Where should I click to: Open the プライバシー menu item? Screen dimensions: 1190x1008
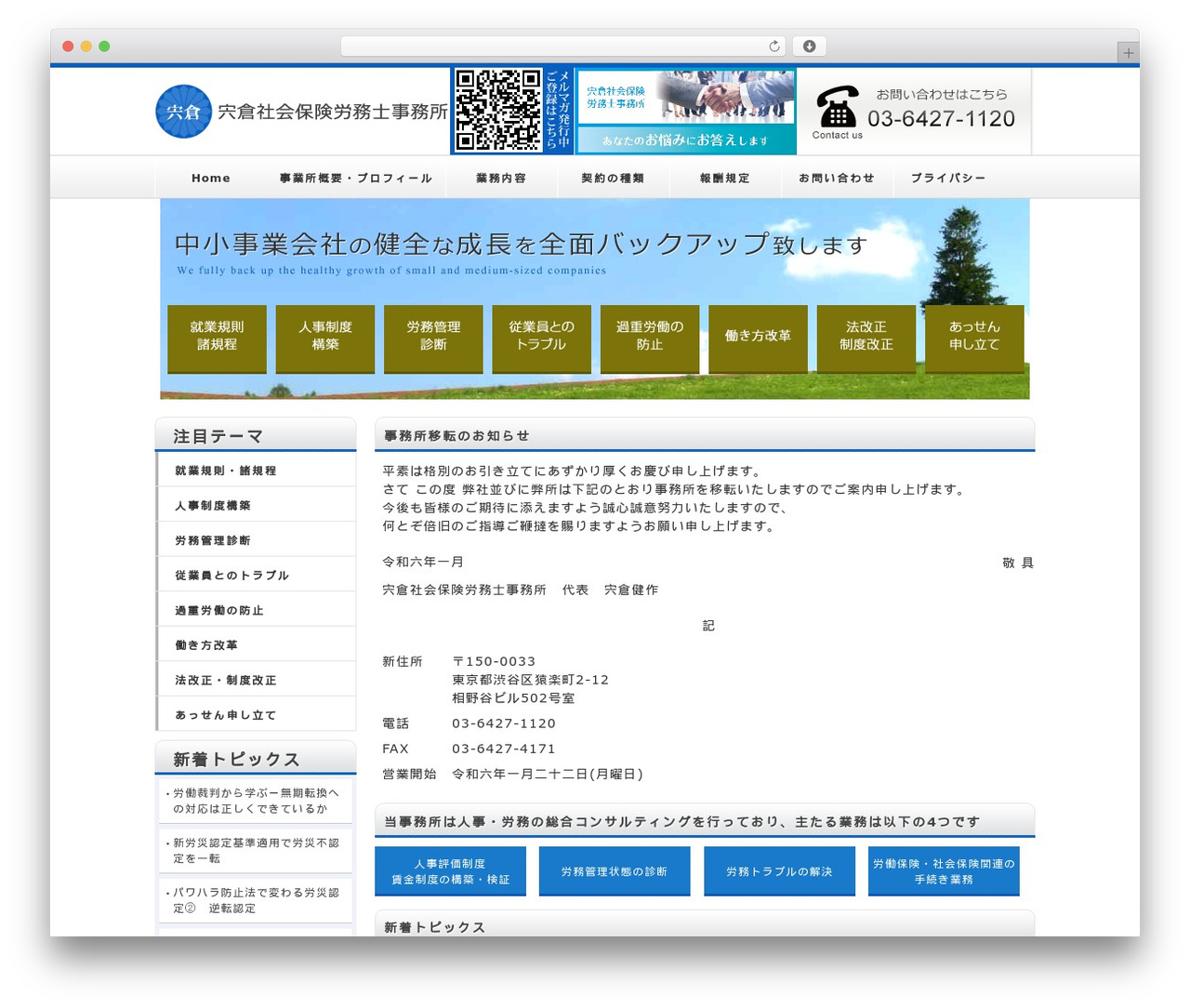coord(948,179)
